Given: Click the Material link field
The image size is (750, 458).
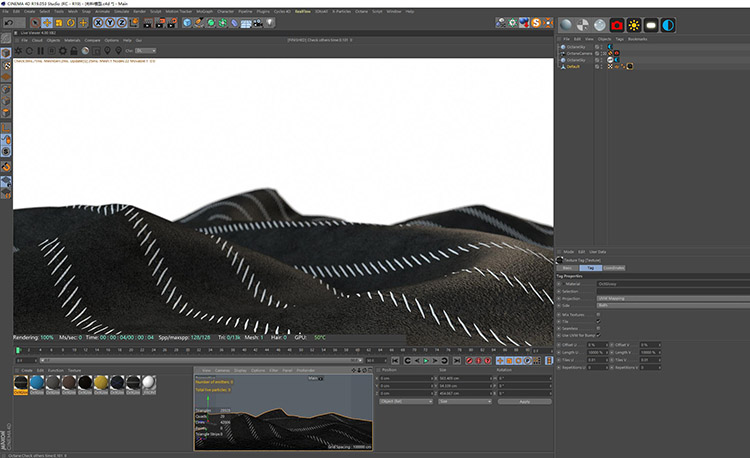Looking at the screenshot, I should pos(673,284).
